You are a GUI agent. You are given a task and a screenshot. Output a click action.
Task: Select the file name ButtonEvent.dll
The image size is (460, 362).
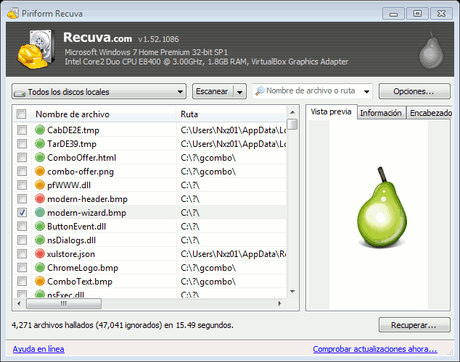[x=77, y=226]
